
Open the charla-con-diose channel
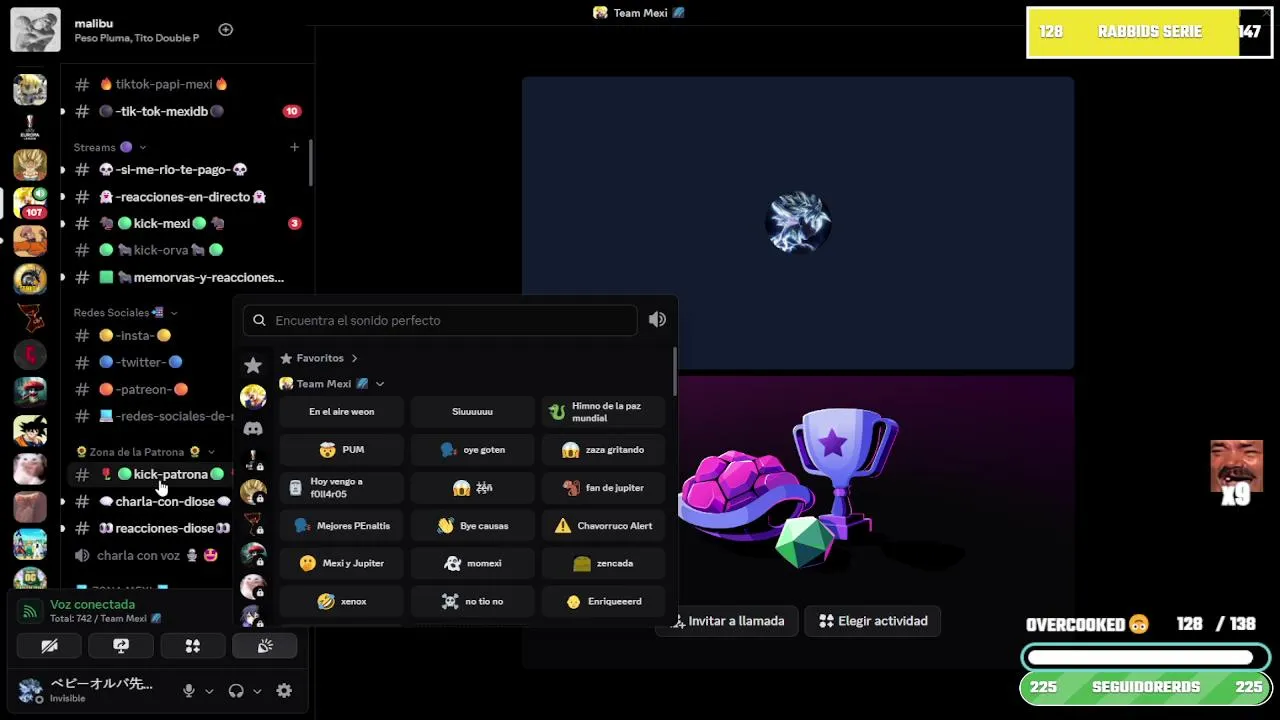pyautogui.click(x=150, y=501)
